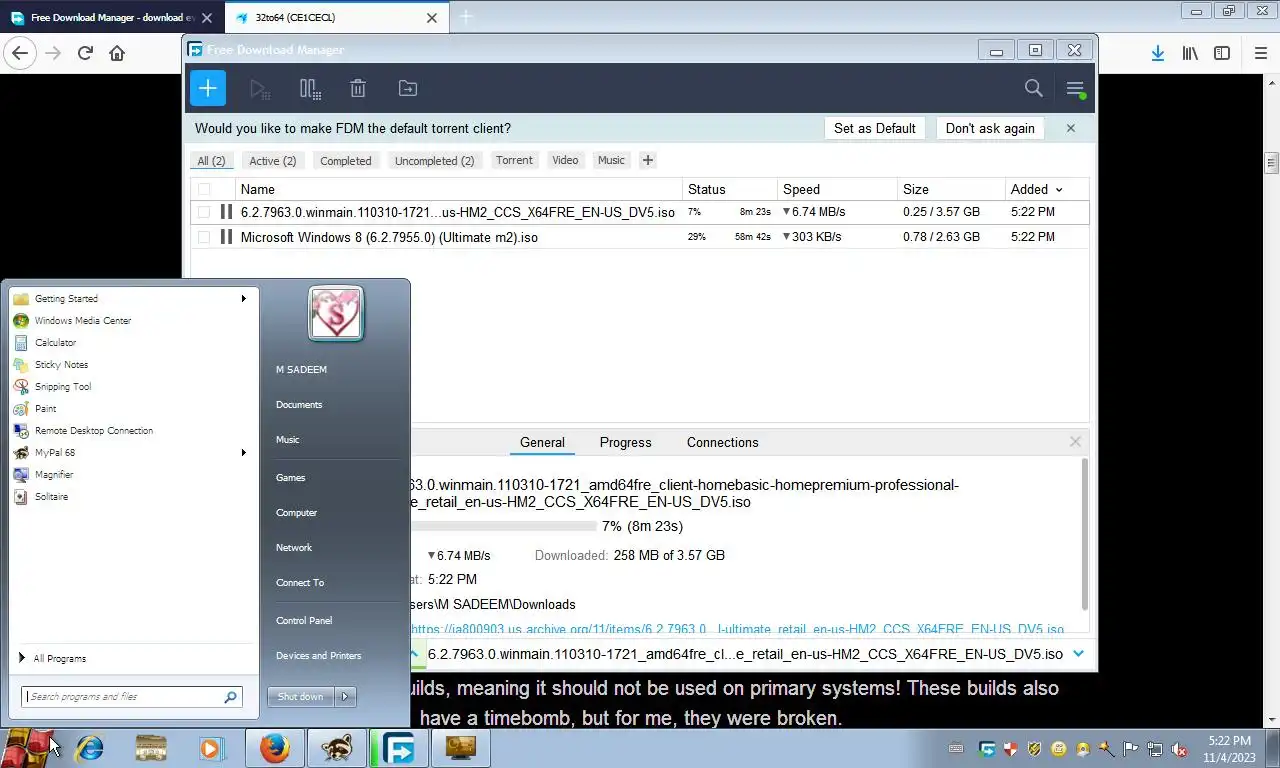Open browser downloads arrow in toolbar
Screen dimensions: 1280x768
1157,54
